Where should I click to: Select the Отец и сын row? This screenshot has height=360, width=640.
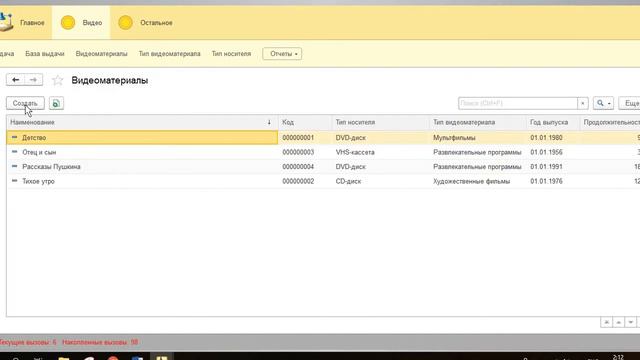click(322, 152)
